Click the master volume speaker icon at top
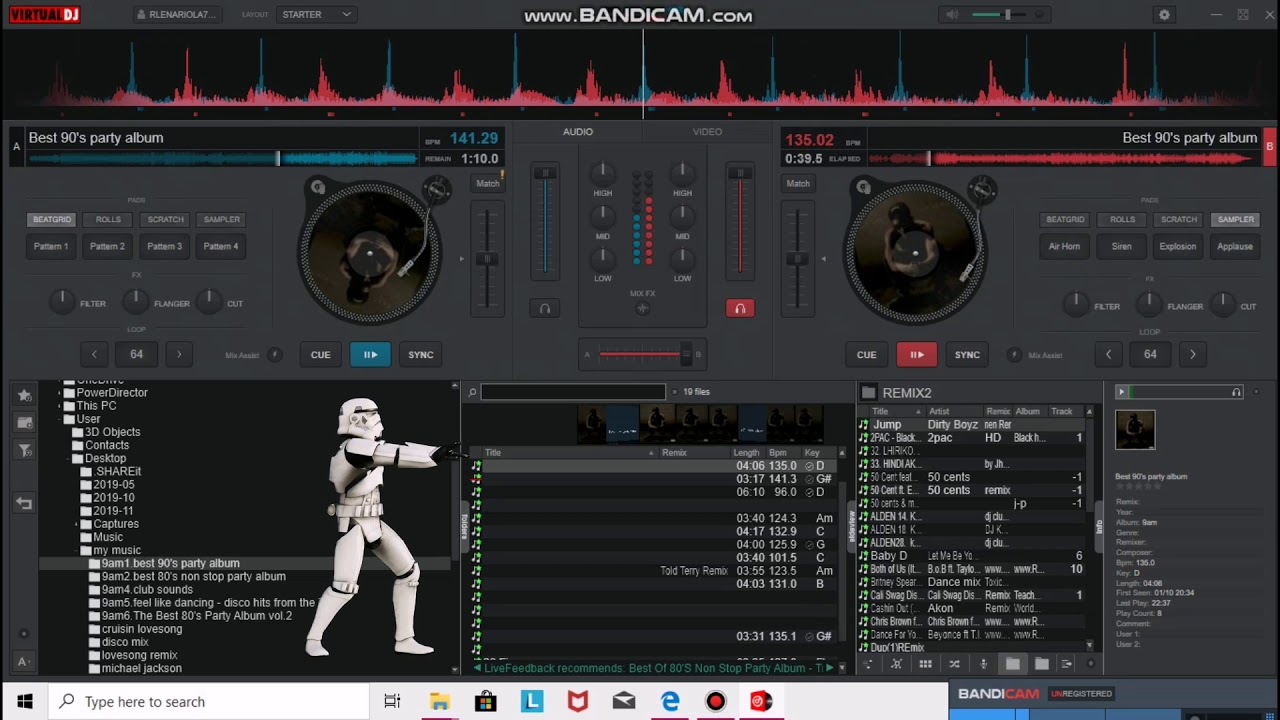 (x=953, y=15)
